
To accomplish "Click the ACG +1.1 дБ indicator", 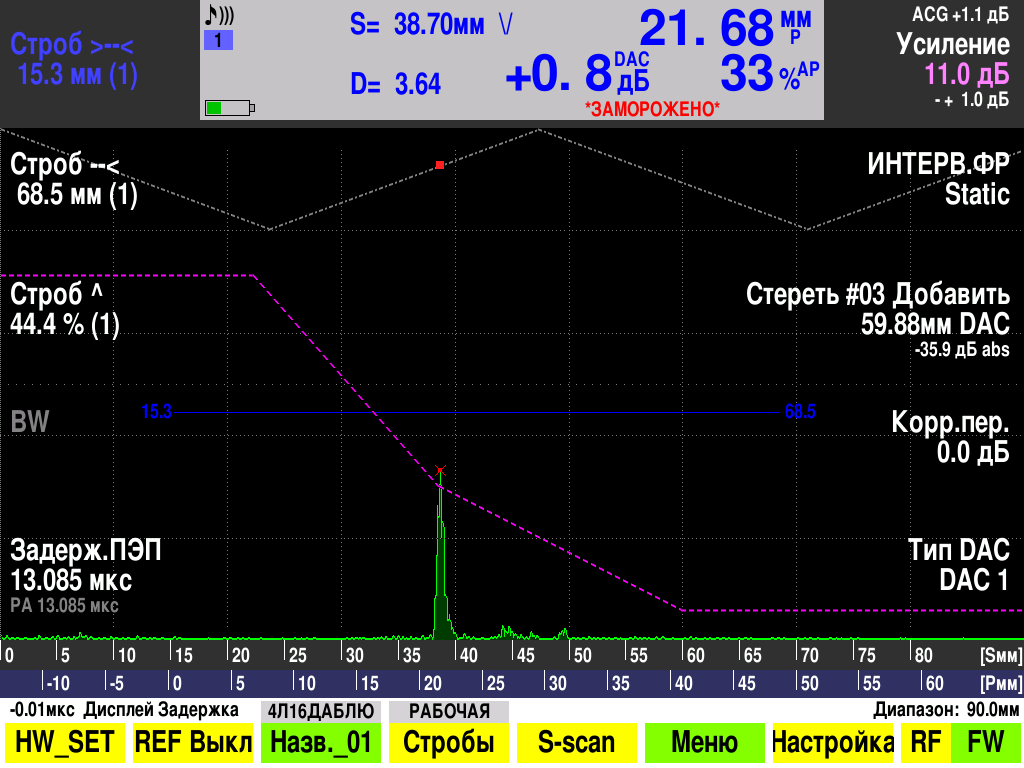I will pos(960,14).
